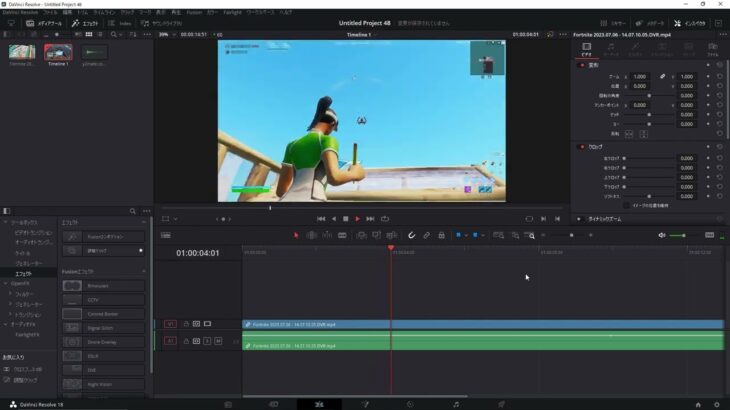This screenshot has height=410, width=730.
Task: Switch to the Video tab in Inspector
Action: click(586, 48)
